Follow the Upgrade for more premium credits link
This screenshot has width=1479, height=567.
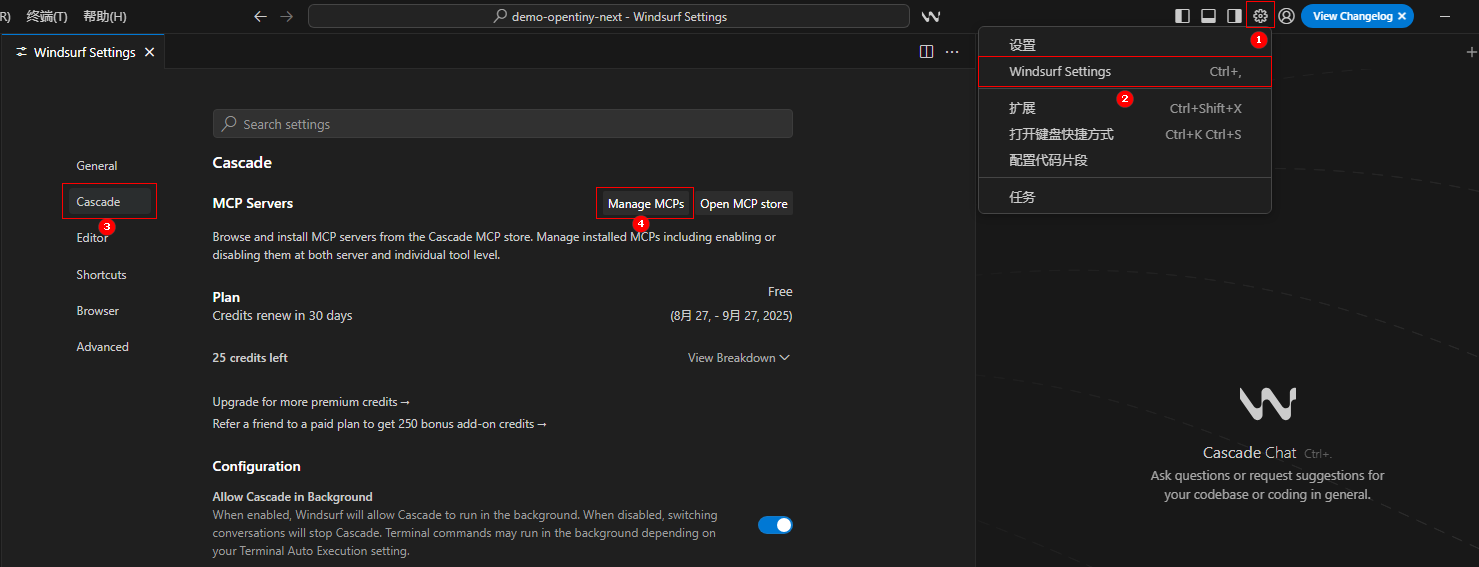tap(311, 402)
